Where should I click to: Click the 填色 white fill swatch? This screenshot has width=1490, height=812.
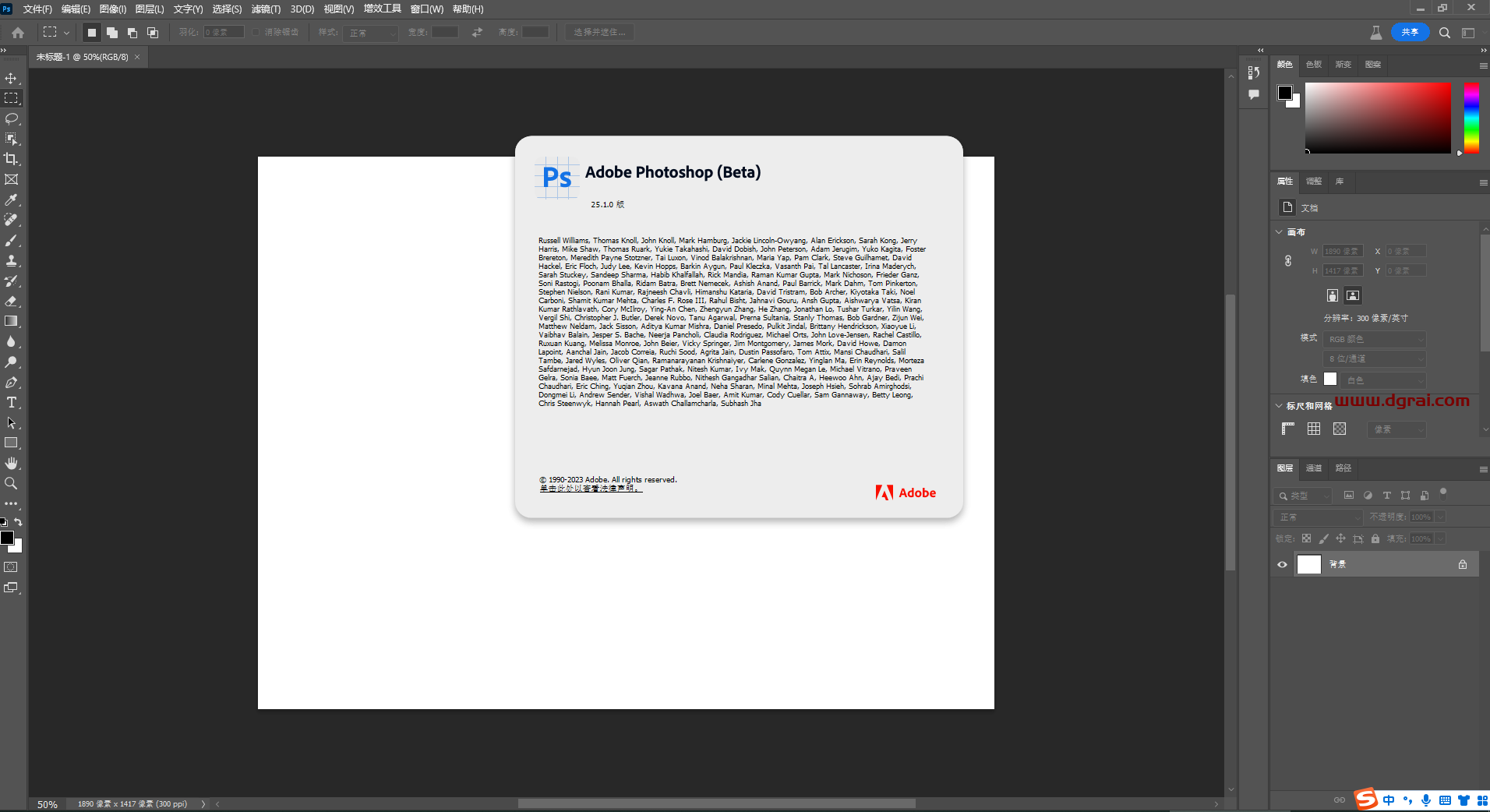click(1330, 379)
